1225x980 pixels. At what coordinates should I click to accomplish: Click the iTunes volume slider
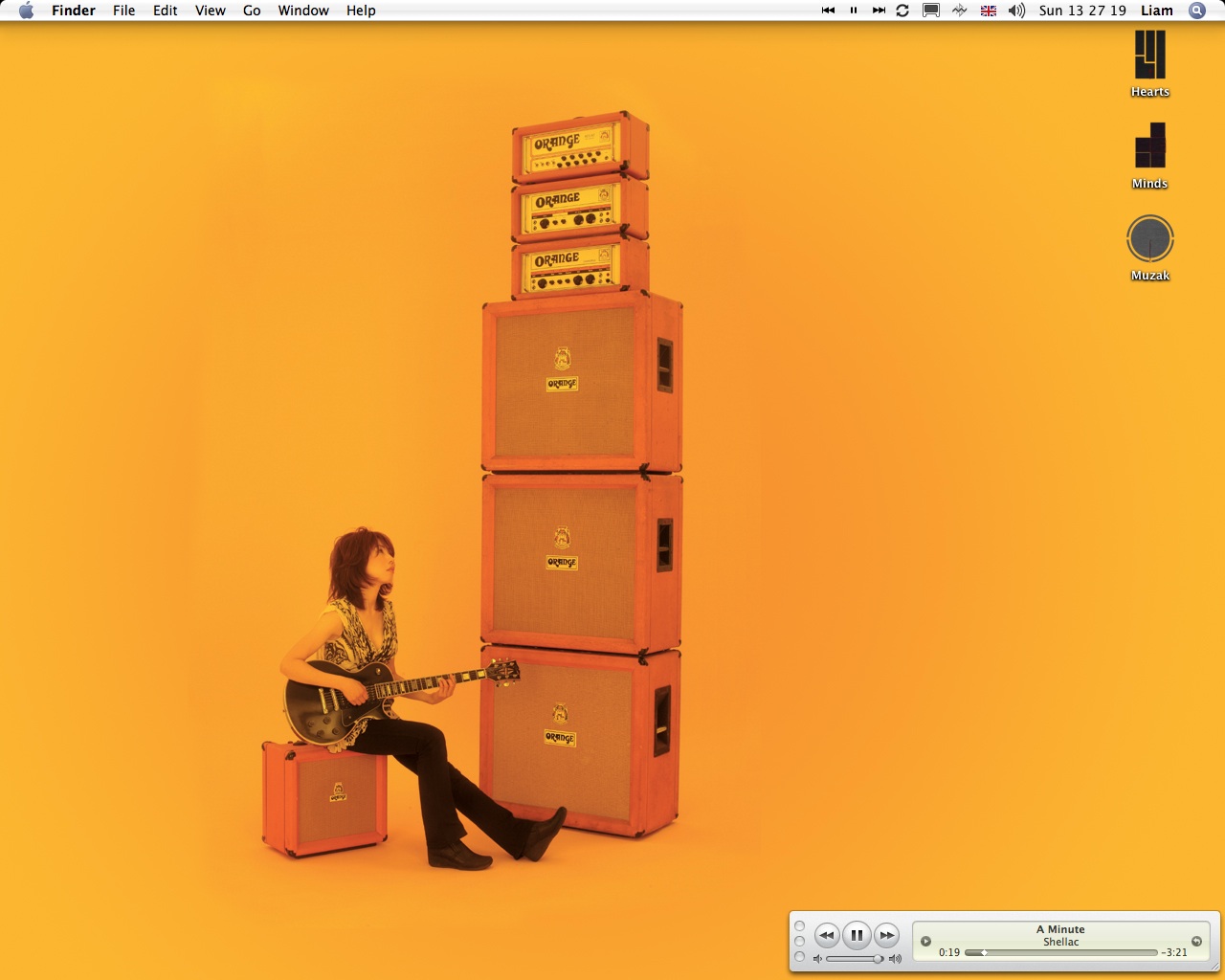pos(854,958)
